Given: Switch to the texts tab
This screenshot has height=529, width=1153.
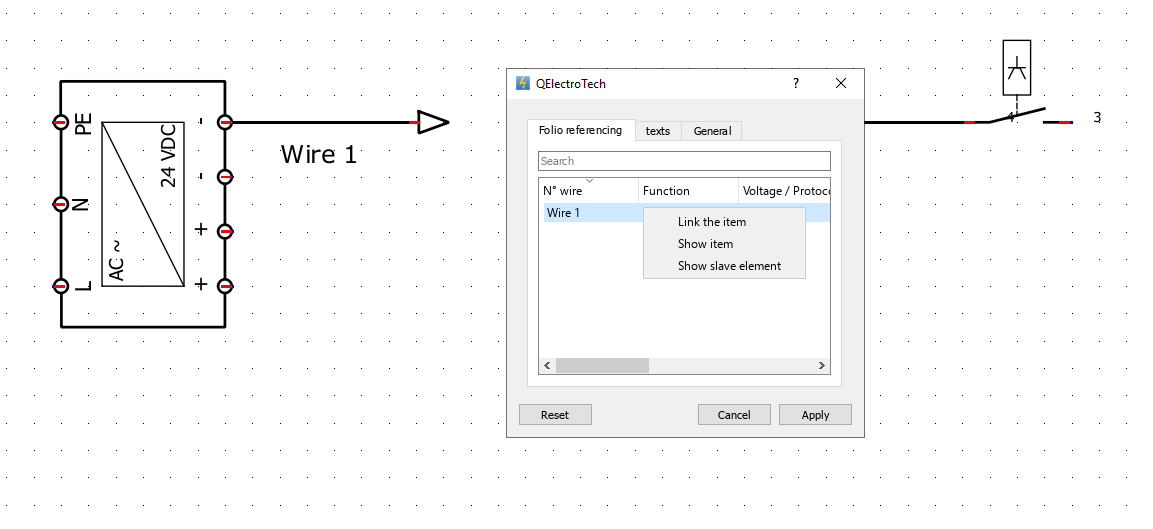Looking at the screenshot, I should (658, 131).
